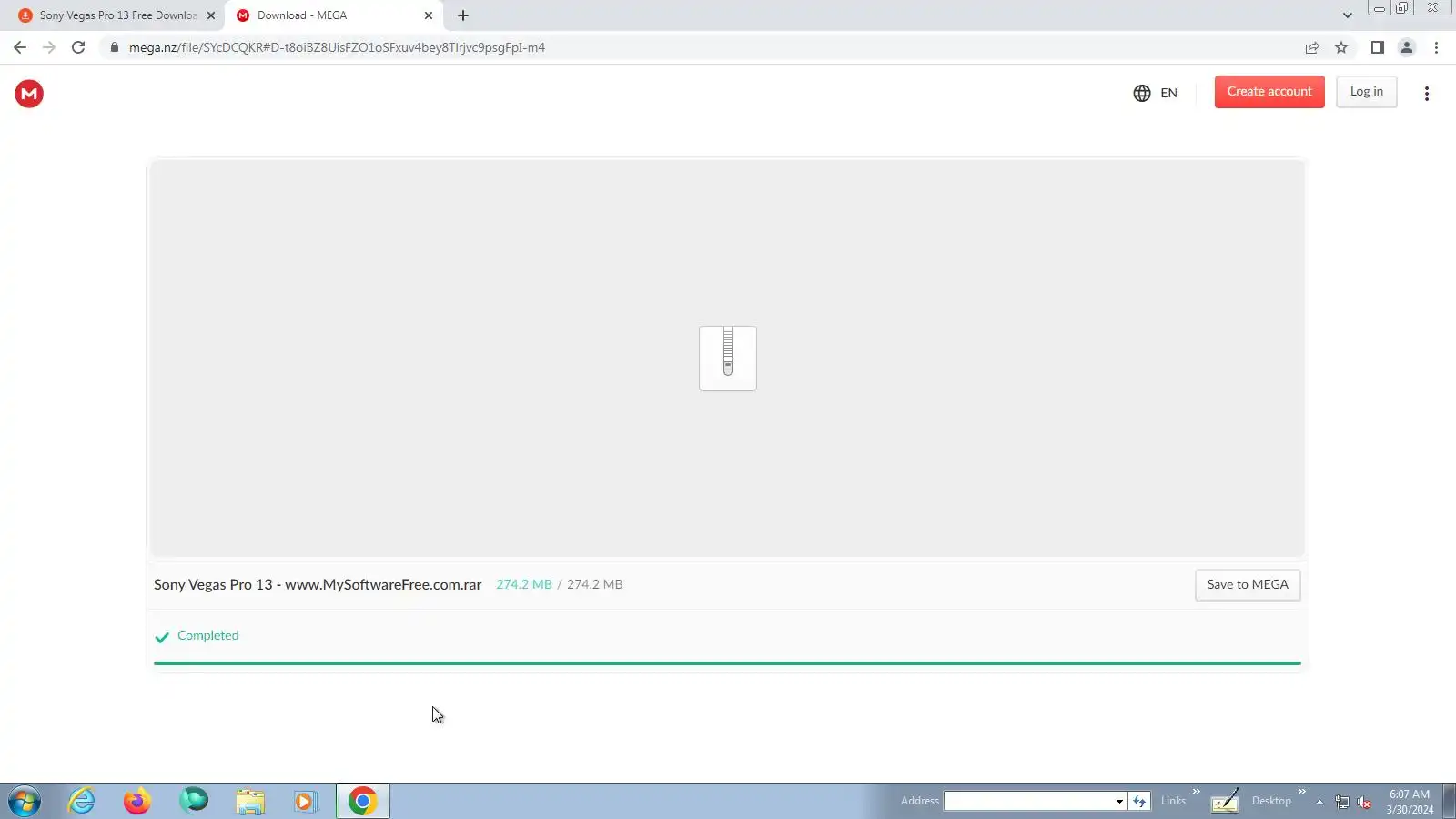This screenshot has height=819, width=1456.
Task: Click the mega.nz address bar URL
Action: (x=337, y=47)
